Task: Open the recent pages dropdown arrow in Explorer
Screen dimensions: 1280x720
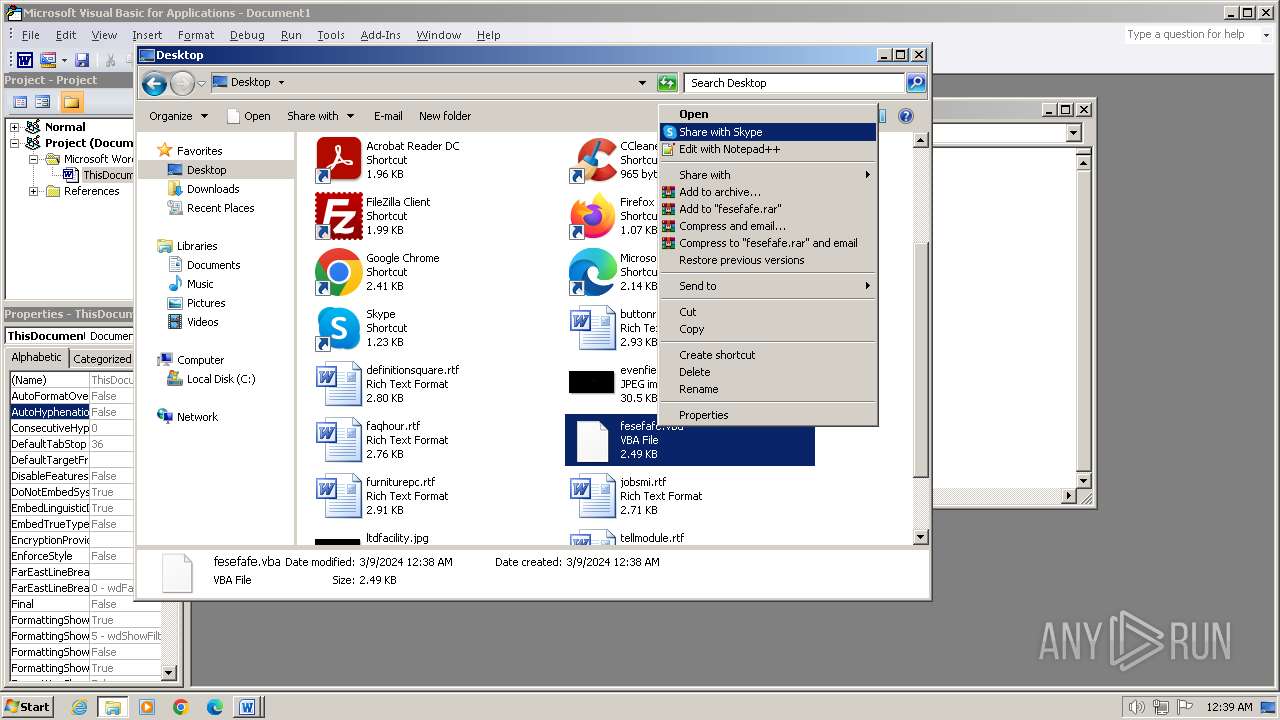Action: tap(201, 83)
